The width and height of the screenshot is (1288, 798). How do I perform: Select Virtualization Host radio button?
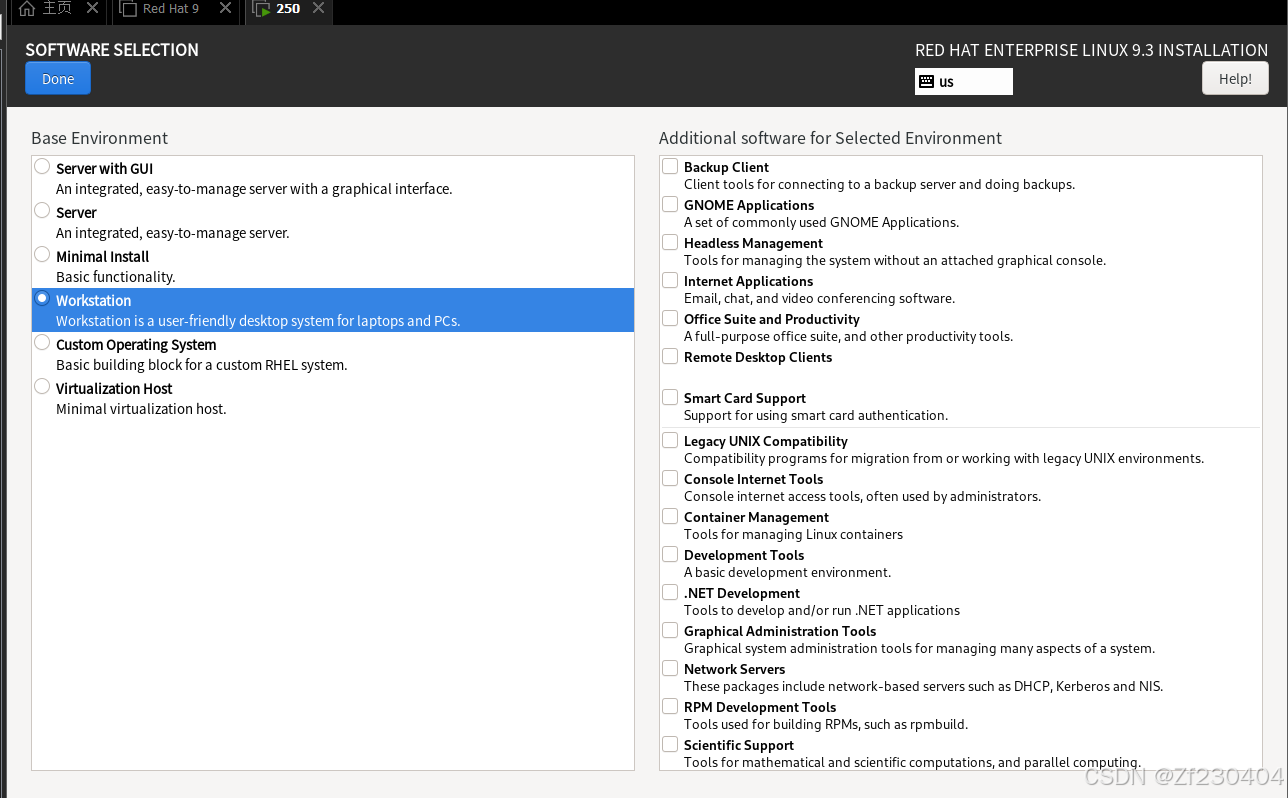coord(42,386)
